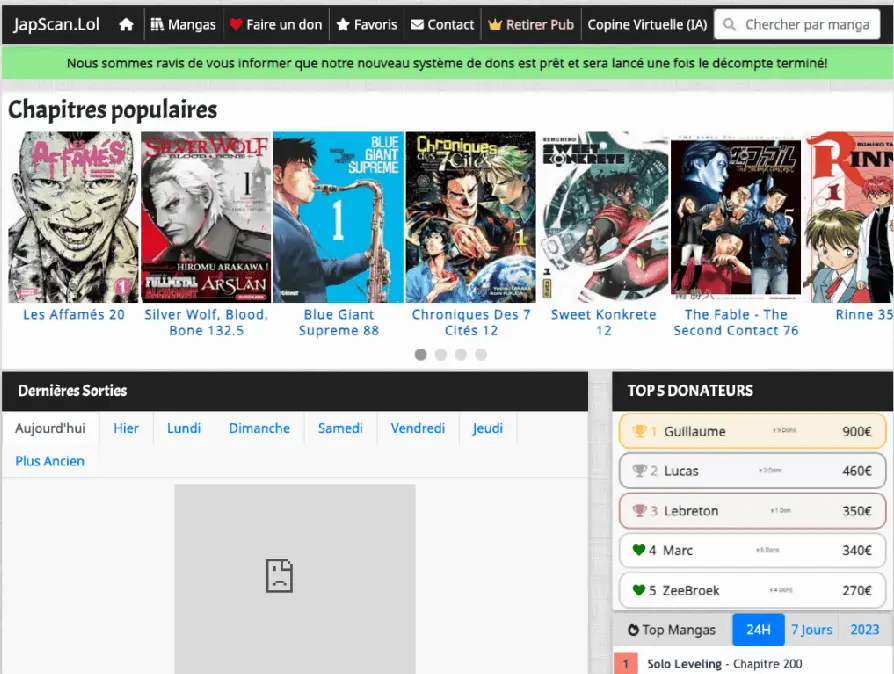This screenshot has height=674, width=894.
Task: Open Favoris with the star icon
Action: click(367, 24)
